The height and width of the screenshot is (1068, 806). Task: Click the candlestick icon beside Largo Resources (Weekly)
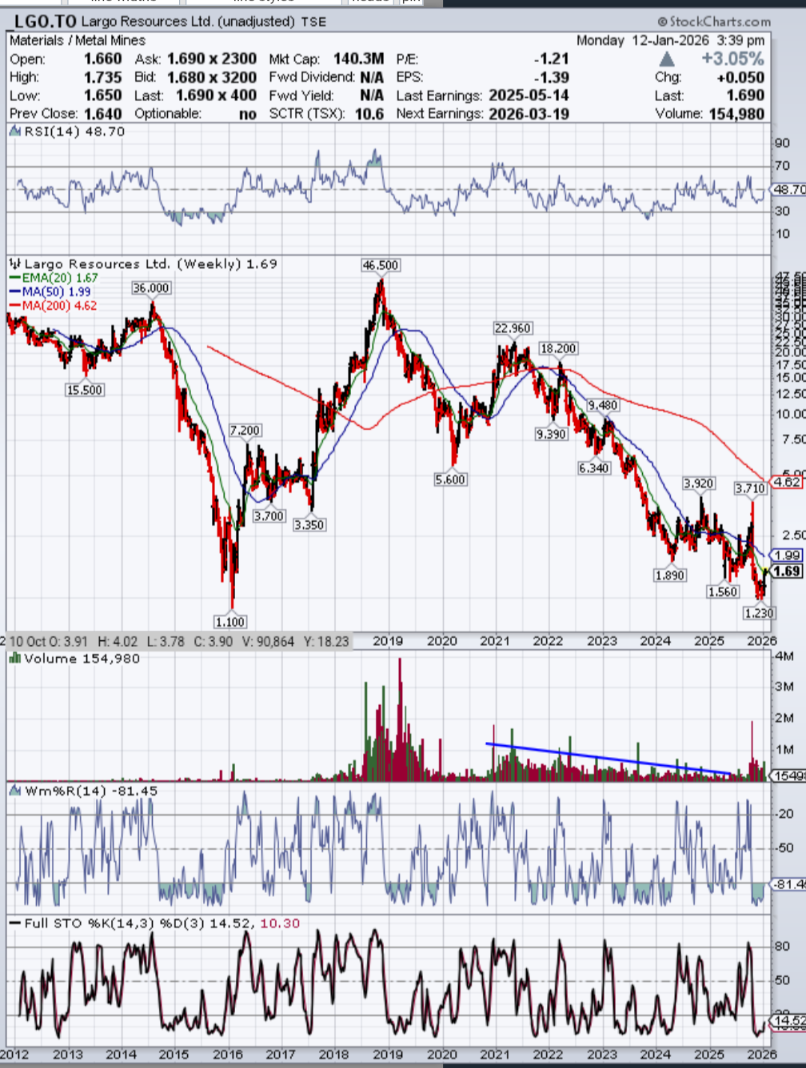coord(15,264)
